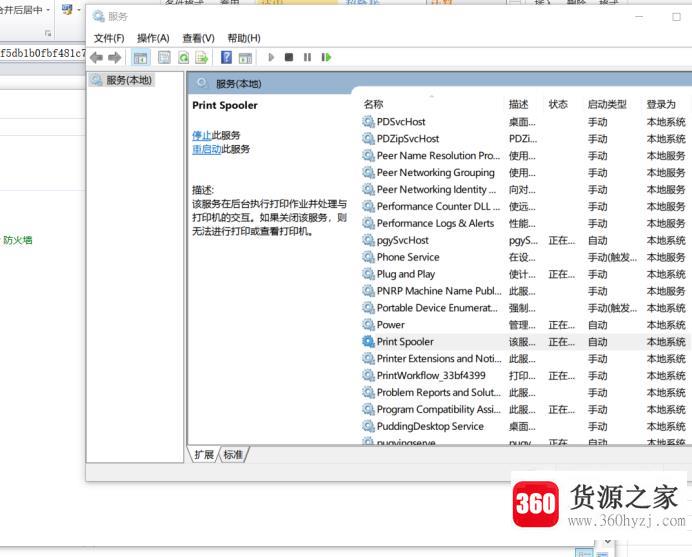Click the 停止 service link
Screen dimensions: 692x557
[202, 135]
